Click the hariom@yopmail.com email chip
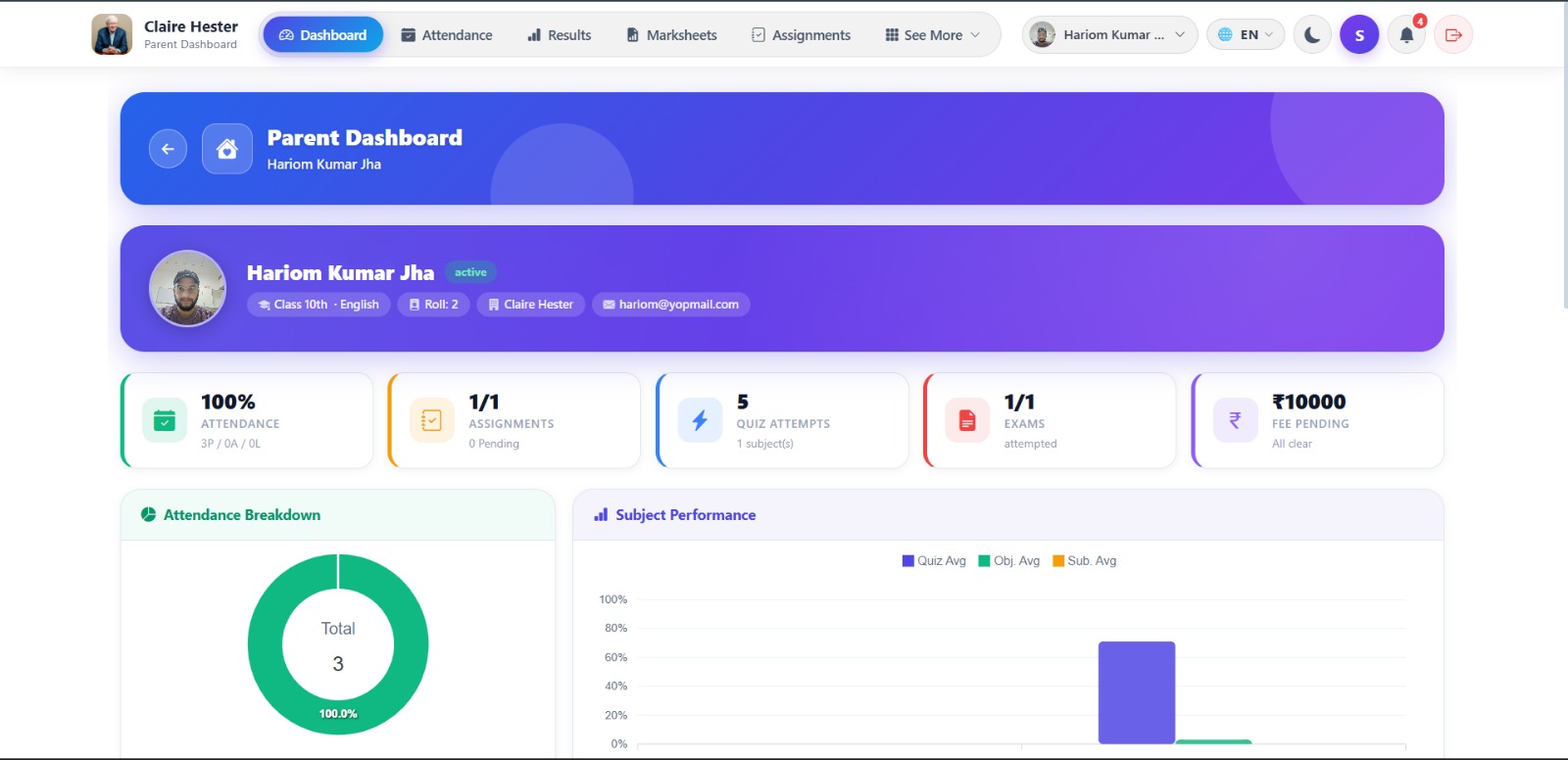This screenshot has height=760, width=1568. click(x=671, y=305)
